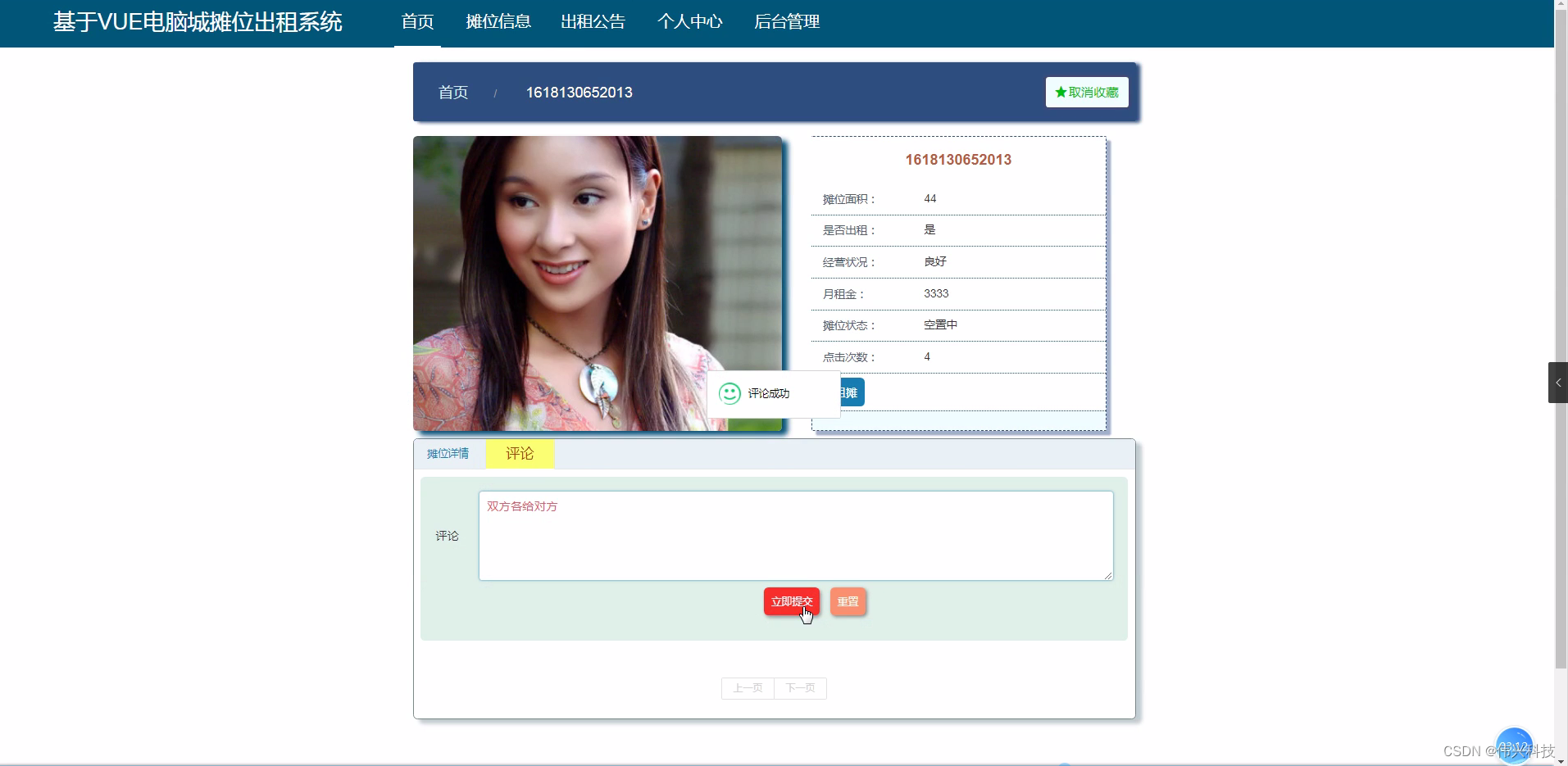1568x766 pixels.
Task: Open 摊位信息 in the top navigation
Action: click(499, 22)
